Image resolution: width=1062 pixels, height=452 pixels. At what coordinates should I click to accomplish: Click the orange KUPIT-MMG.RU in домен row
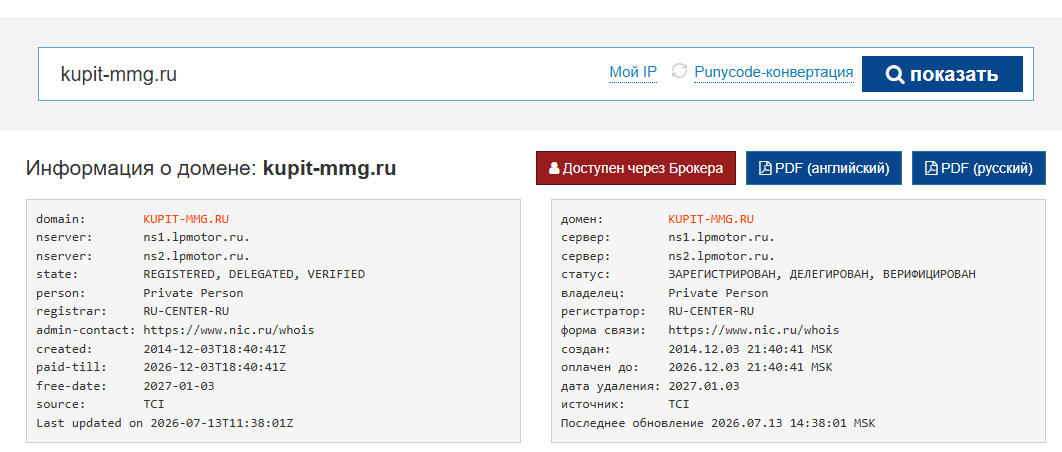click(710, 219)
